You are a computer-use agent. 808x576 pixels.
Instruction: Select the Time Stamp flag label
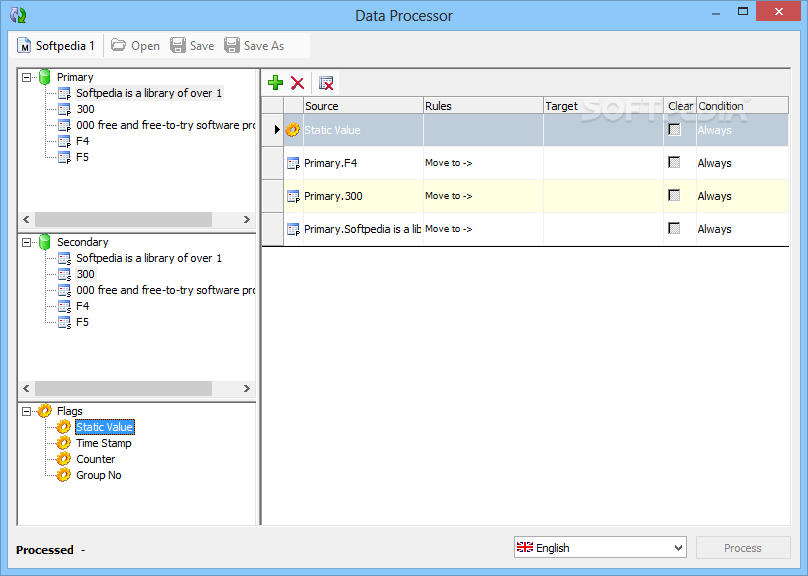point(104,443)
